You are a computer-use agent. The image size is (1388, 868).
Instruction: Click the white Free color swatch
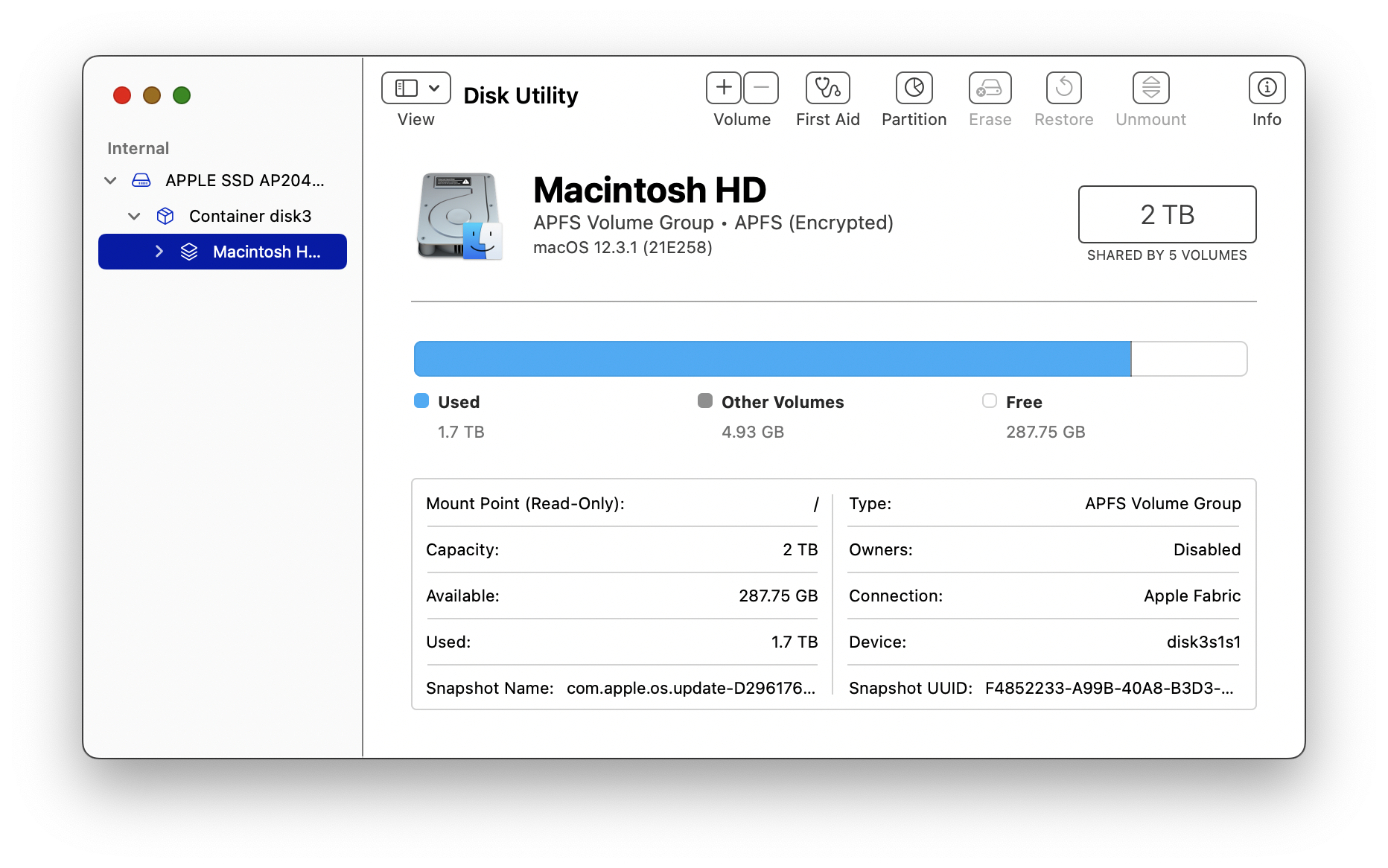point(990,401)
